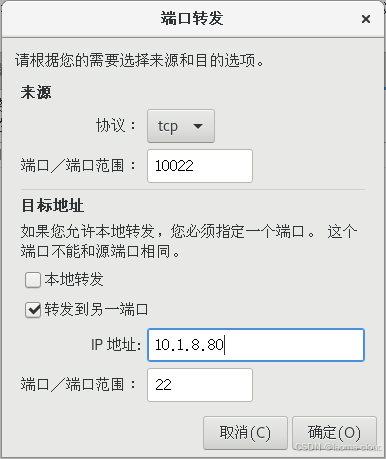The image size is (386, 459).
Task: Enable the 本地转发 checkbox
Action: point(33,280)
